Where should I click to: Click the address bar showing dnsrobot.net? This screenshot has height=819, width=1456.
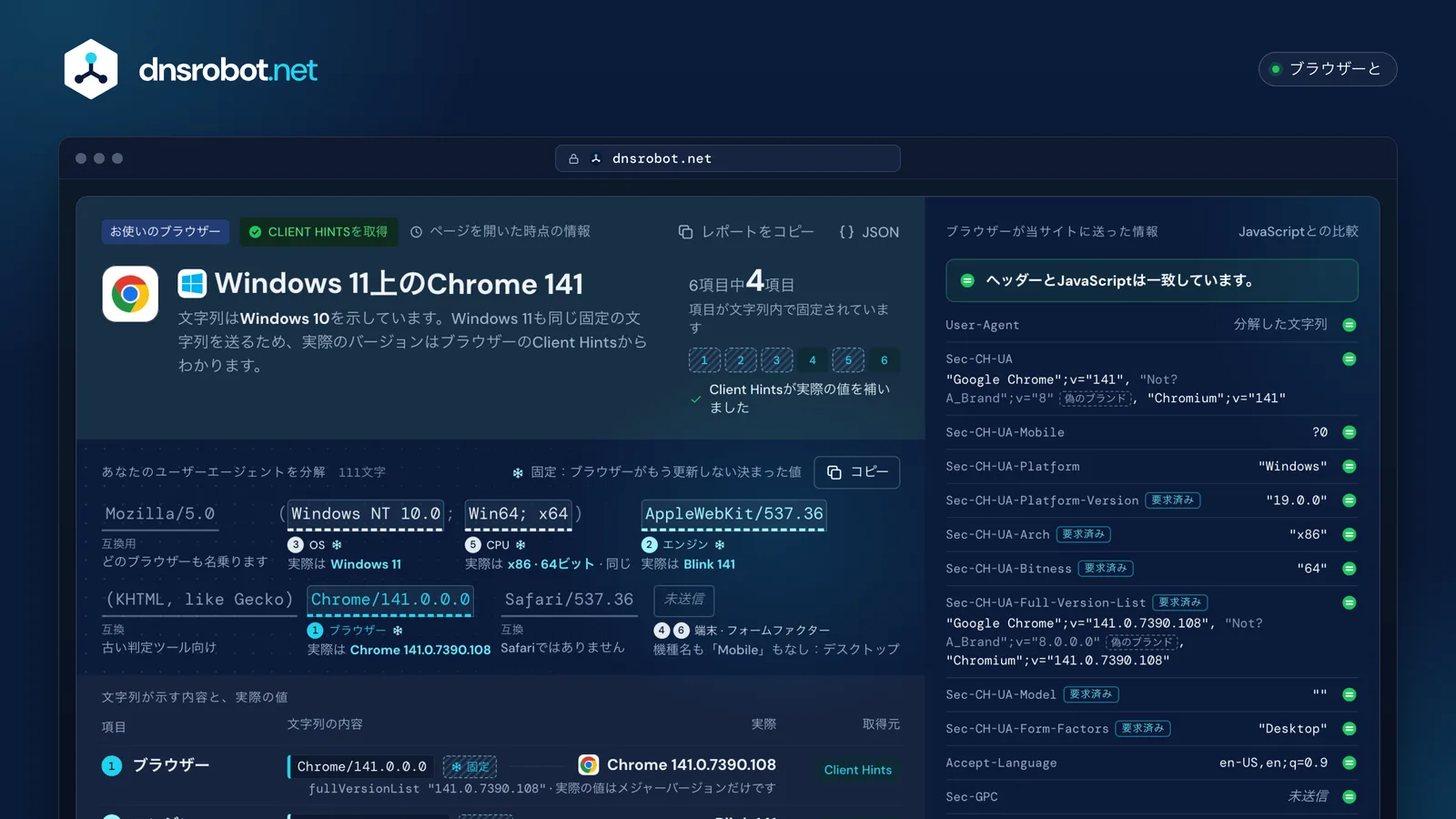728,158
